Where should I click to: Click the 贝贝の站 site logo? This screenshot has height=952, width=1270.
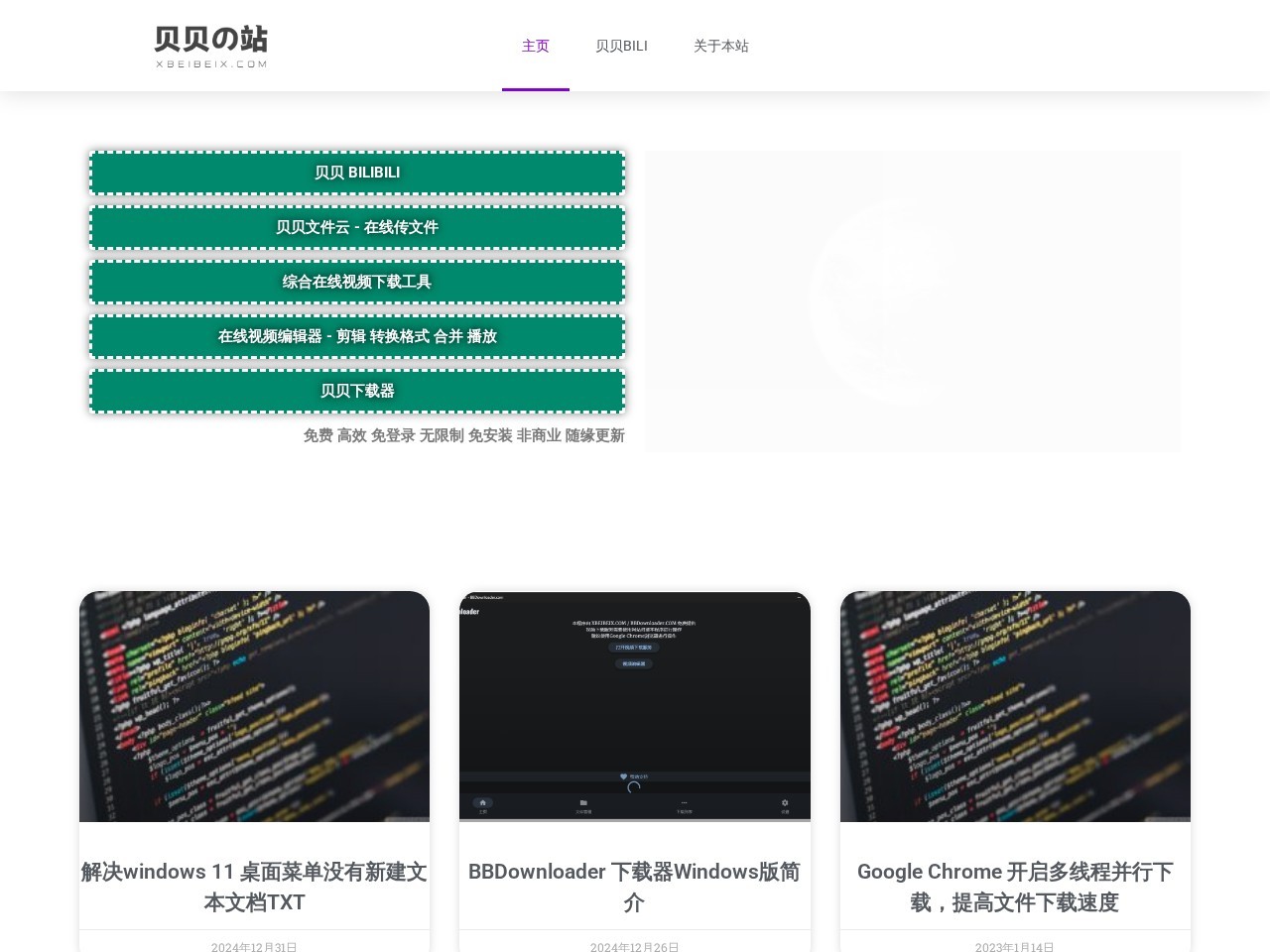pos(210,46)
